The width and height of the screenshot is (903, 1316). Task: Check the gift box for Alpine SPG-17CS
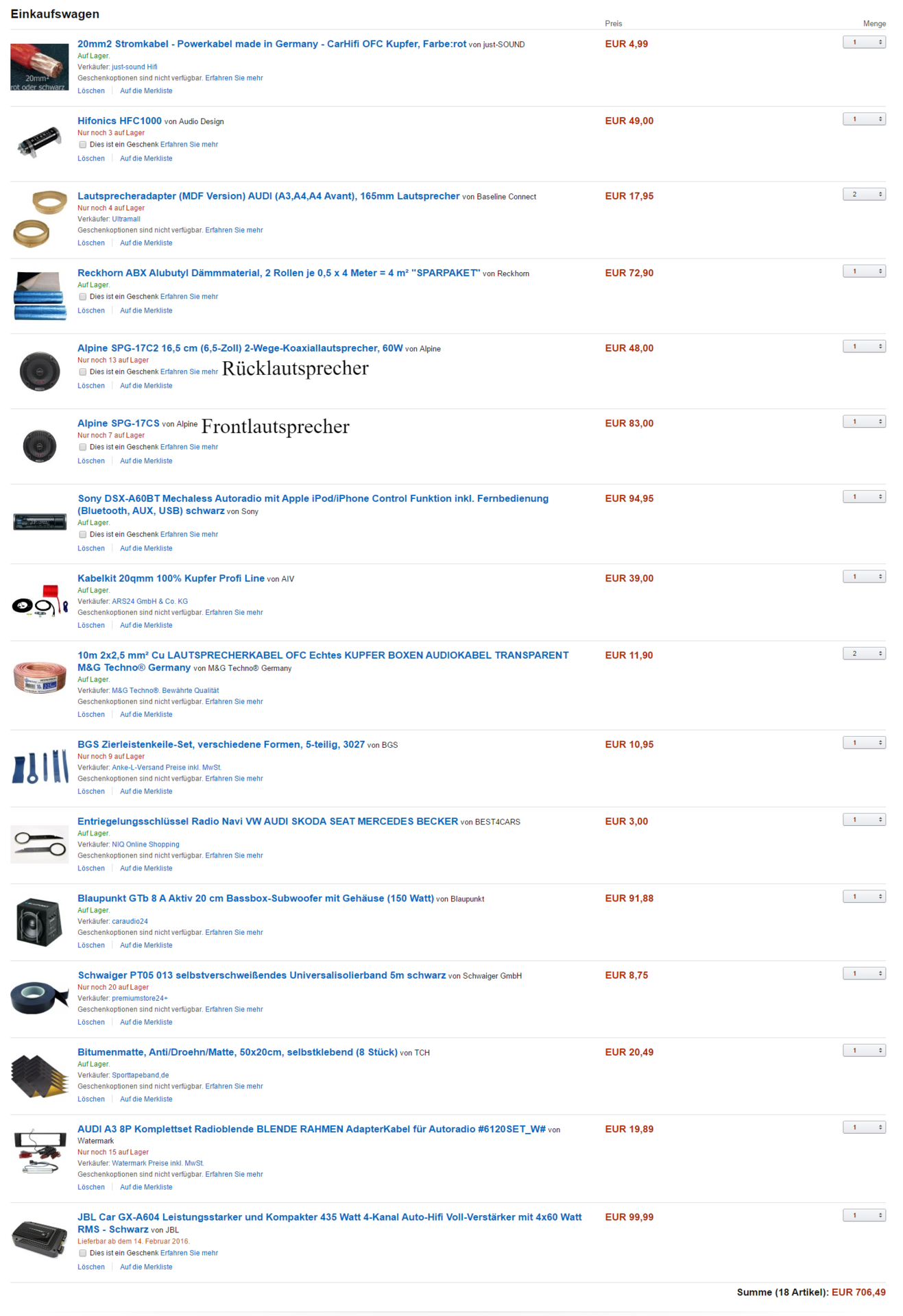(82, 447)
